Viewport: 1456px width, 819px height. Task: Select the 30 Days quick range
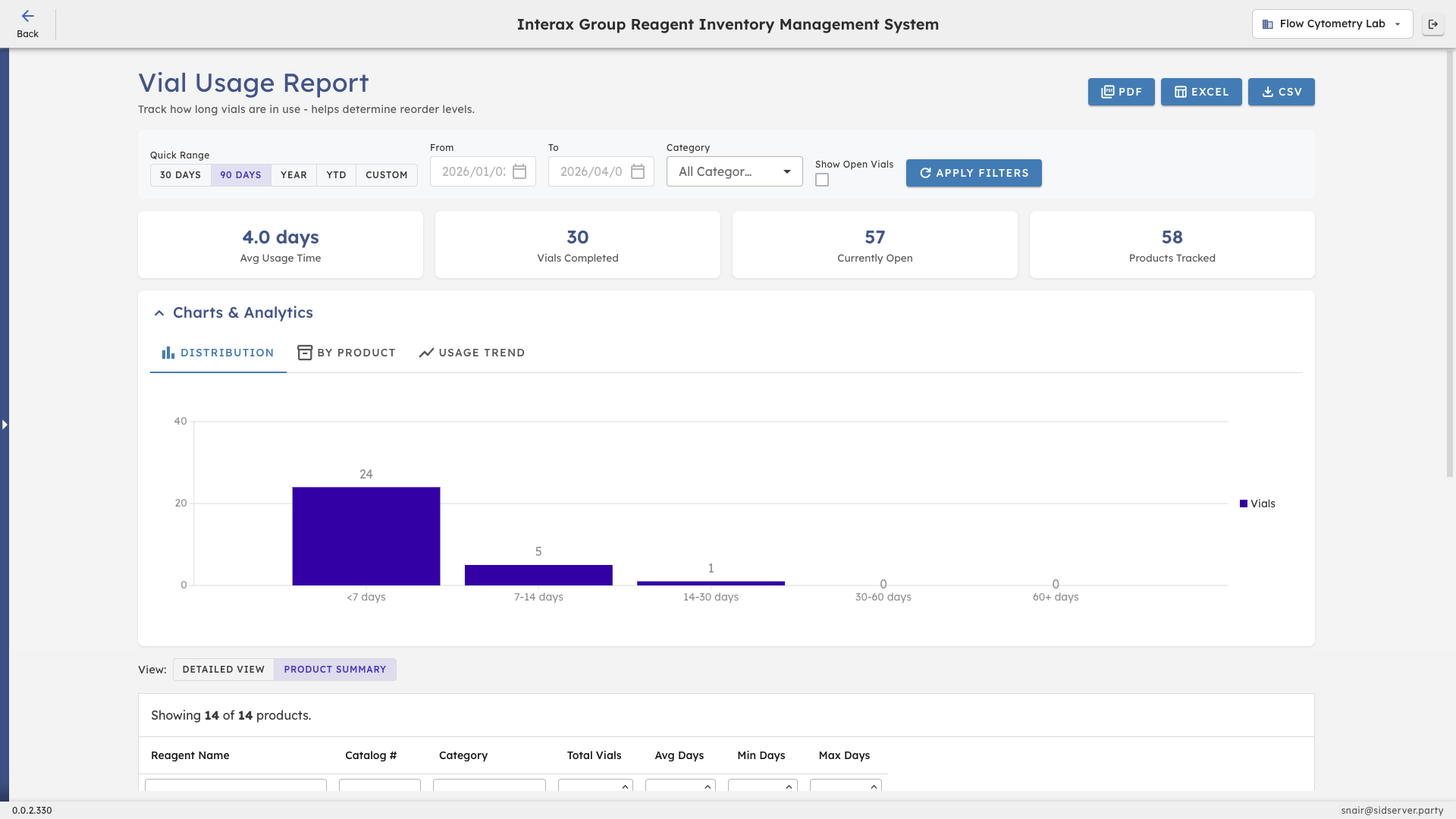point(180,174)
